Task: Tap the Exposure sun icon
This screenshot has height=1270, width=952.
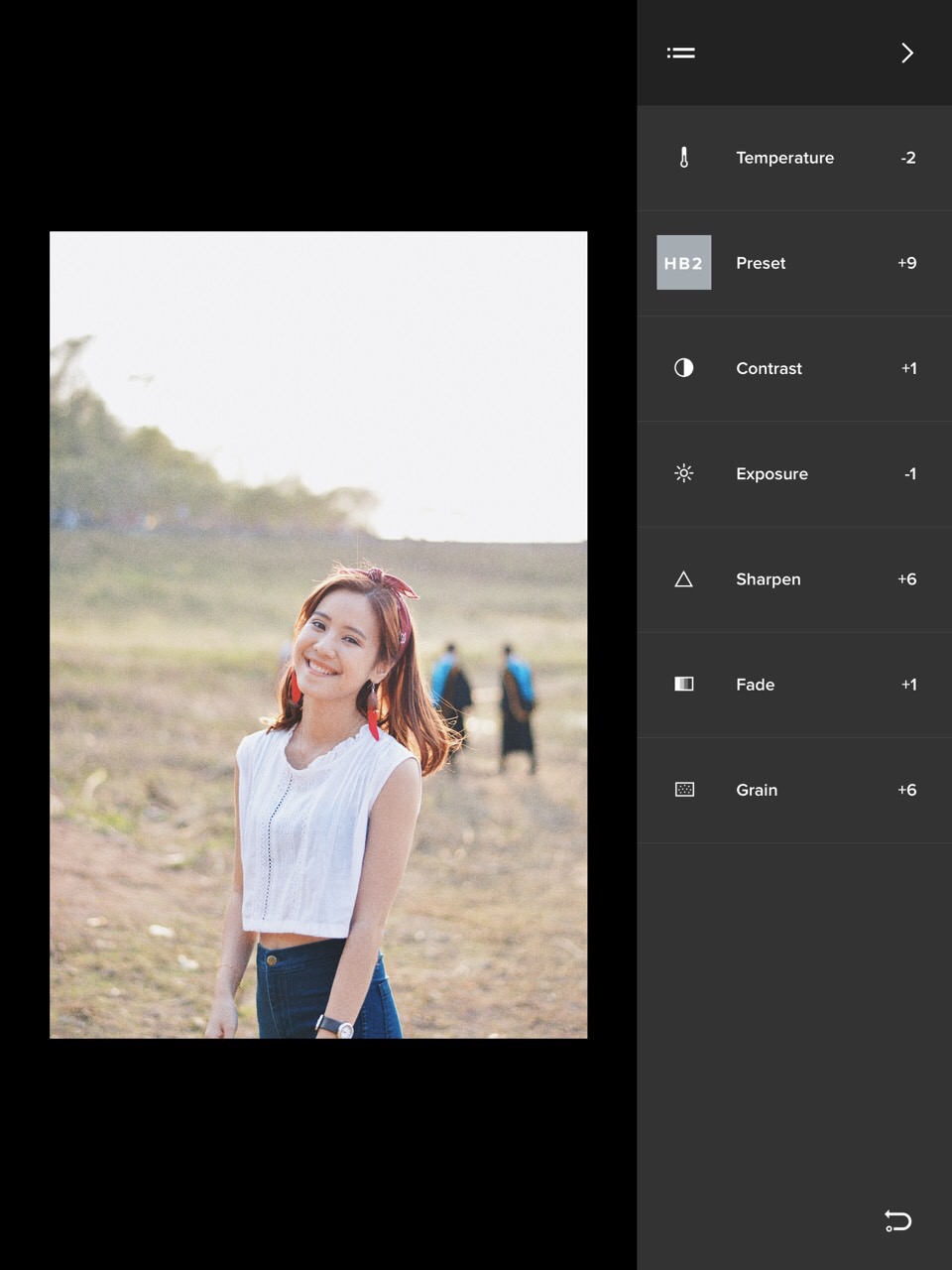Action: coord(683,473)
